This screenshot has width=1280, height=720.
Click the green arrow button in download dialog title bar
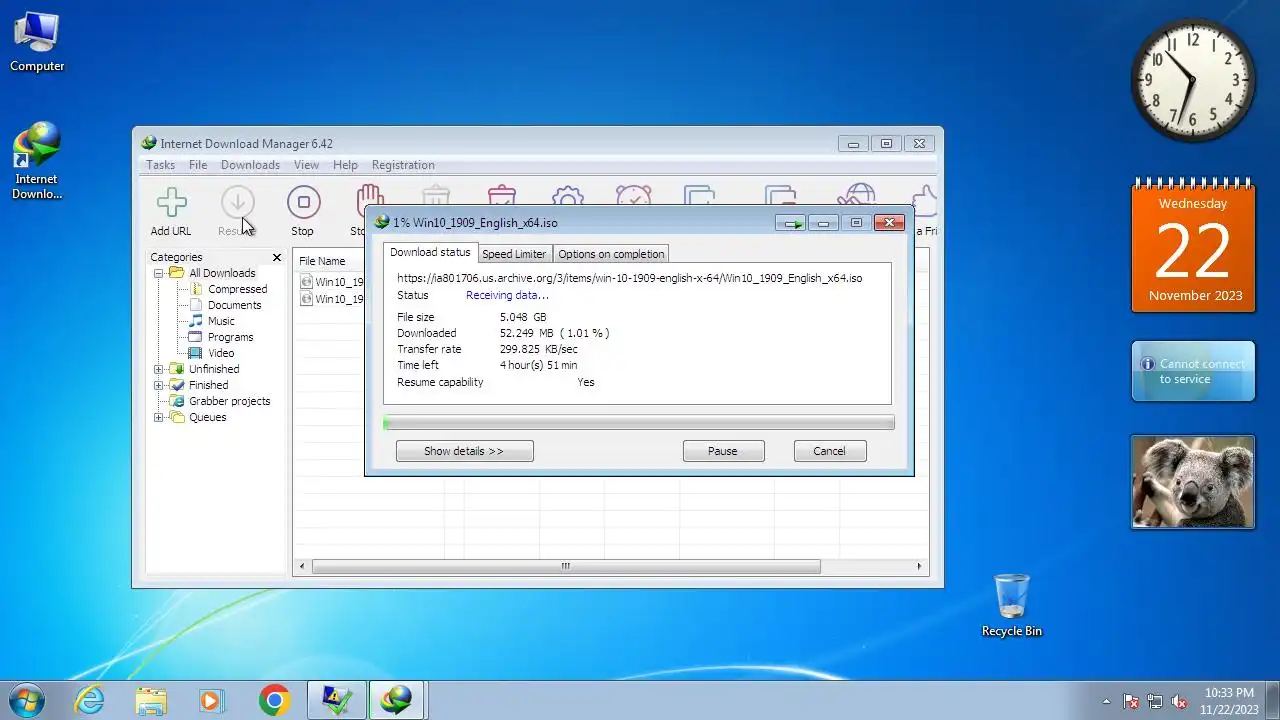coord(791,223)
